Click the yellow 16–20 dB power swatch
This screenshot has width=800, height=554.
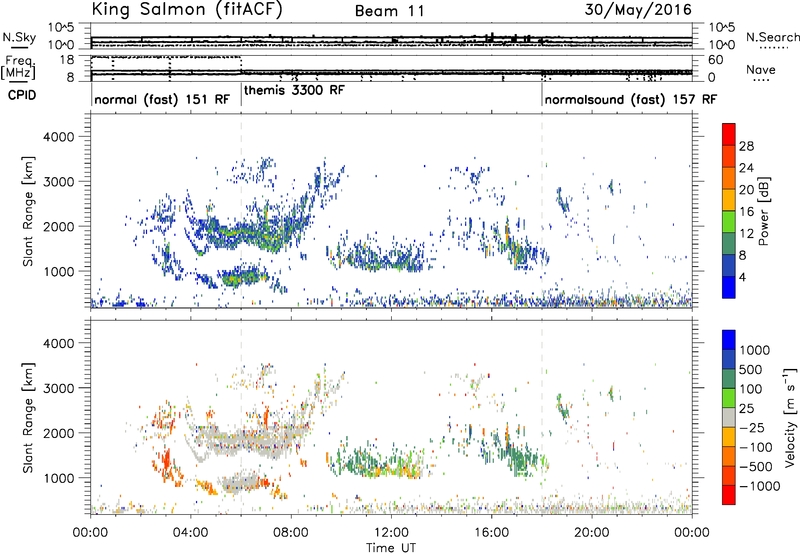coord(729,200)
